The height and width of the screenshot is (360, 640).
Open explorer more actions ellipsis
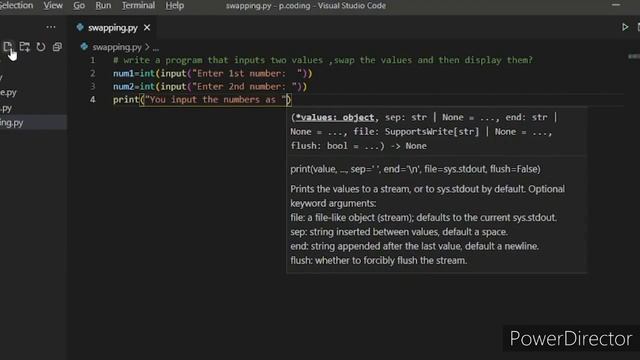[51, 27]
